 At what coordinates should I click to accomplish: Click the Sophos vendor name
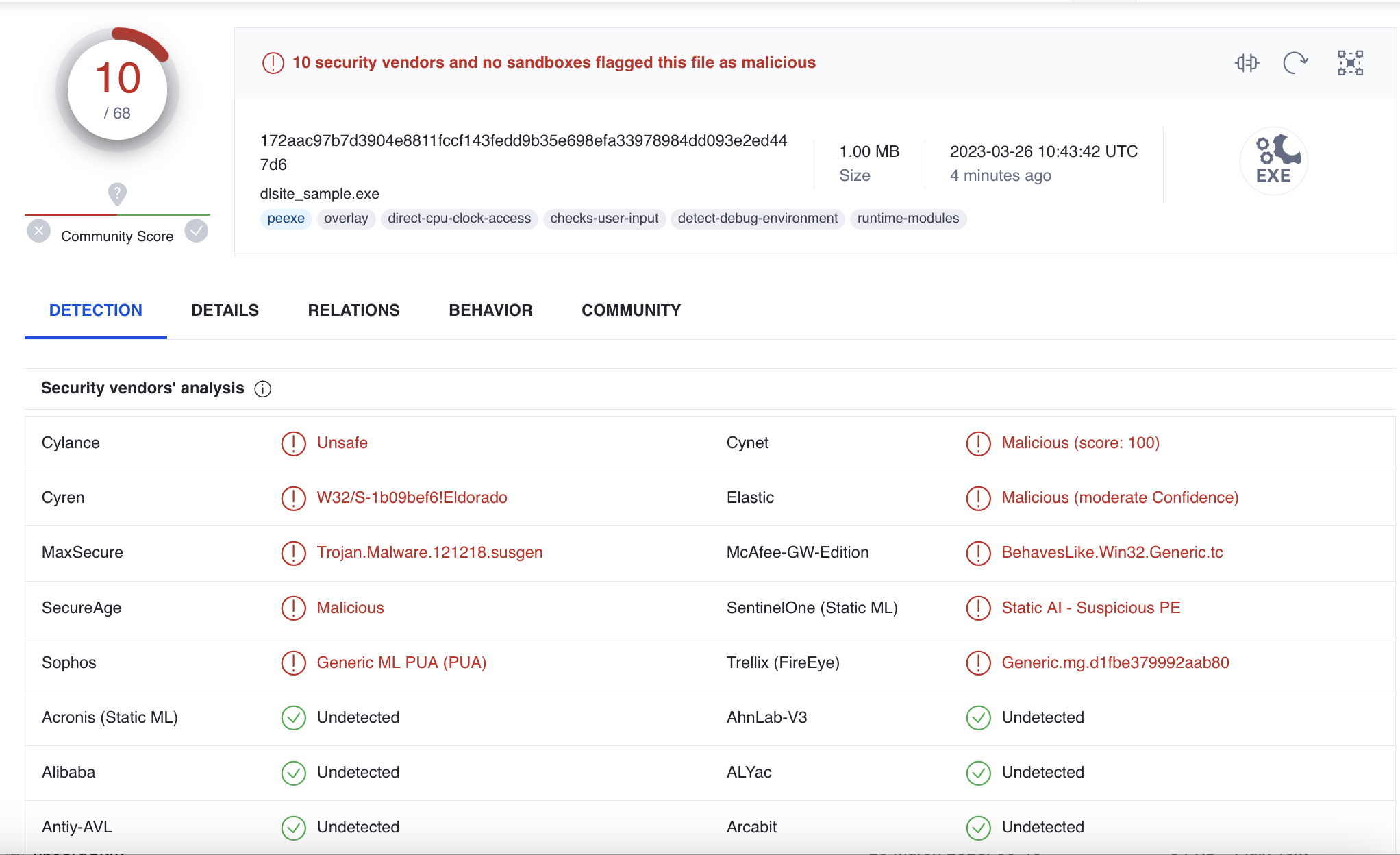pos(68,662)
